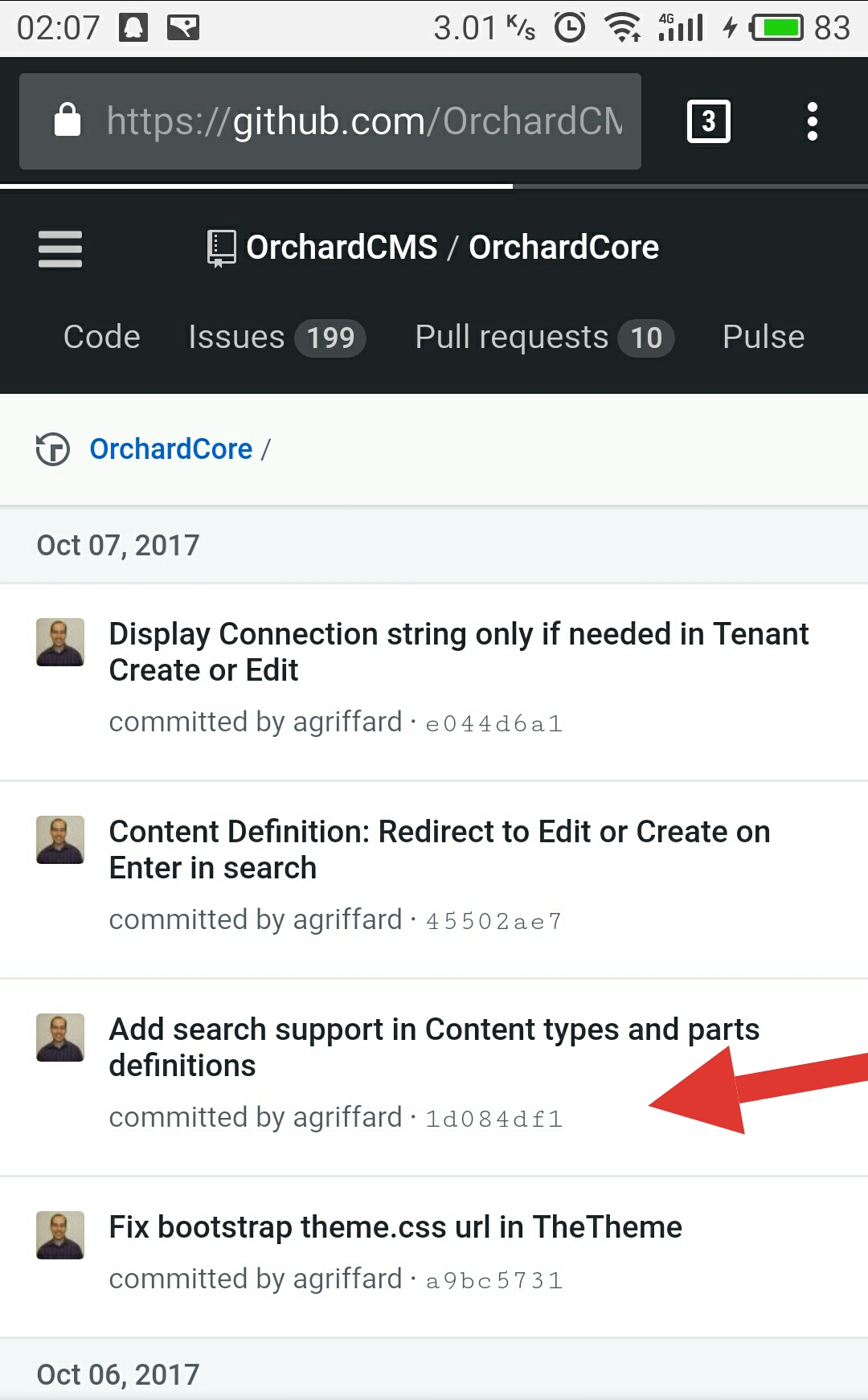Viewport: 868px width, 1400px height.
Task: Select the Pulse menu item
Action: [763, 337]
